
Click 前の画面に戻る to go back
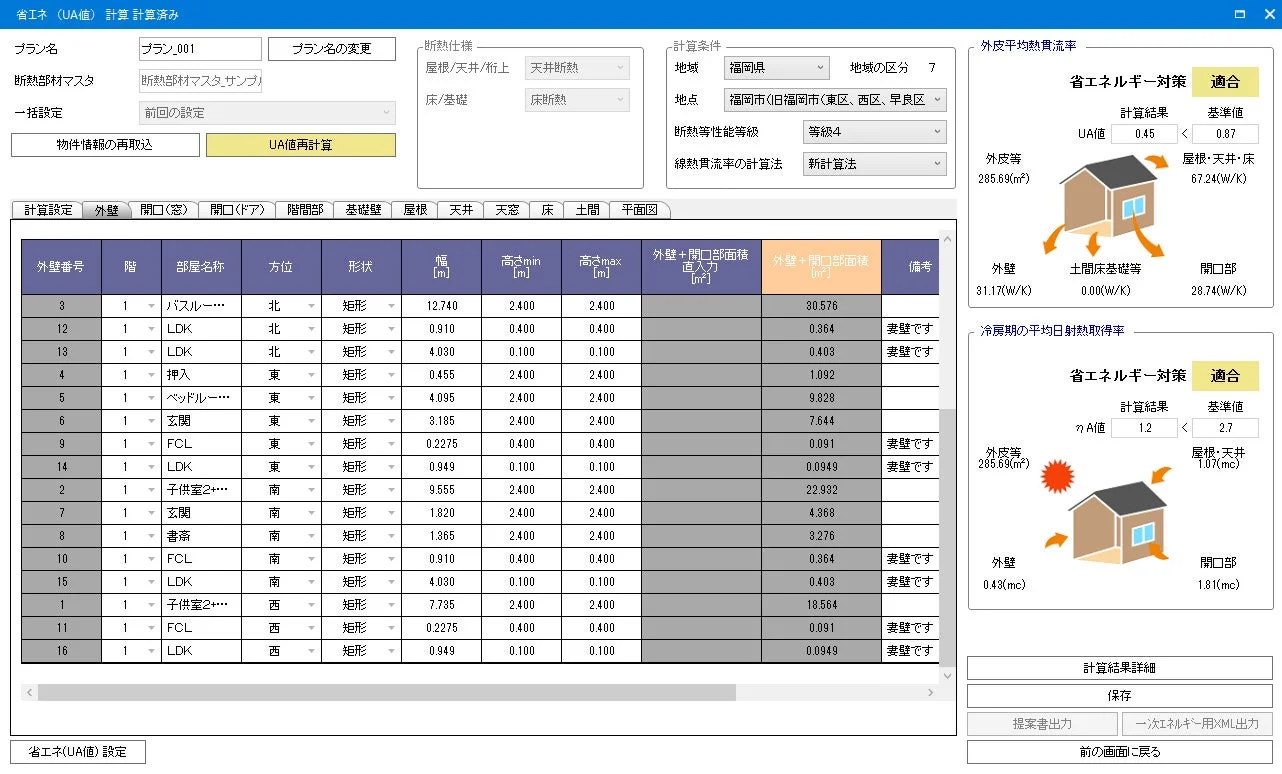1119,751
